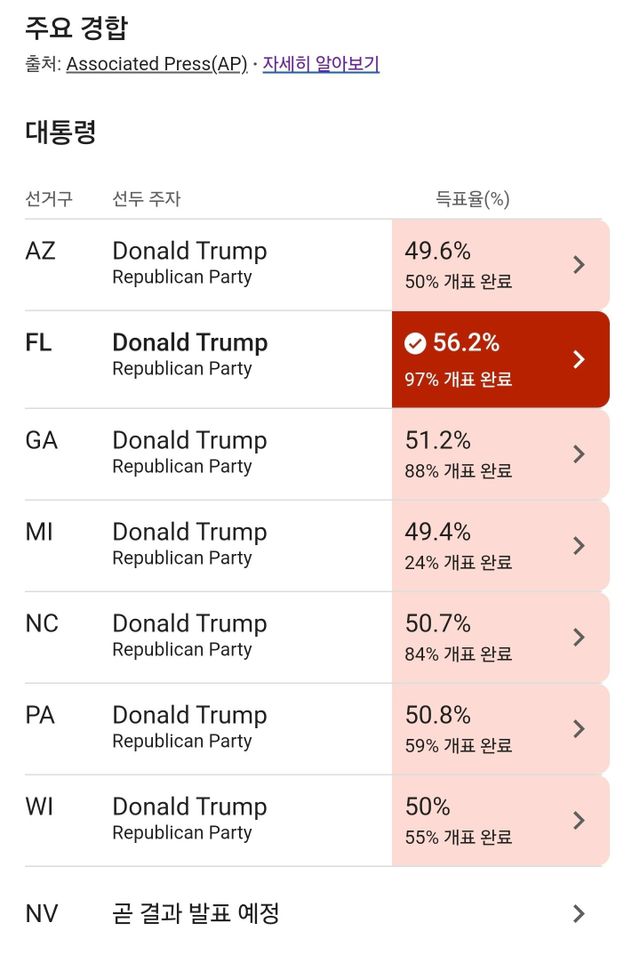Image resolution: width=640 pixels, height=963 pixels.
Task: Click the Associated Press(AP) source link
Action: [156, 64]
